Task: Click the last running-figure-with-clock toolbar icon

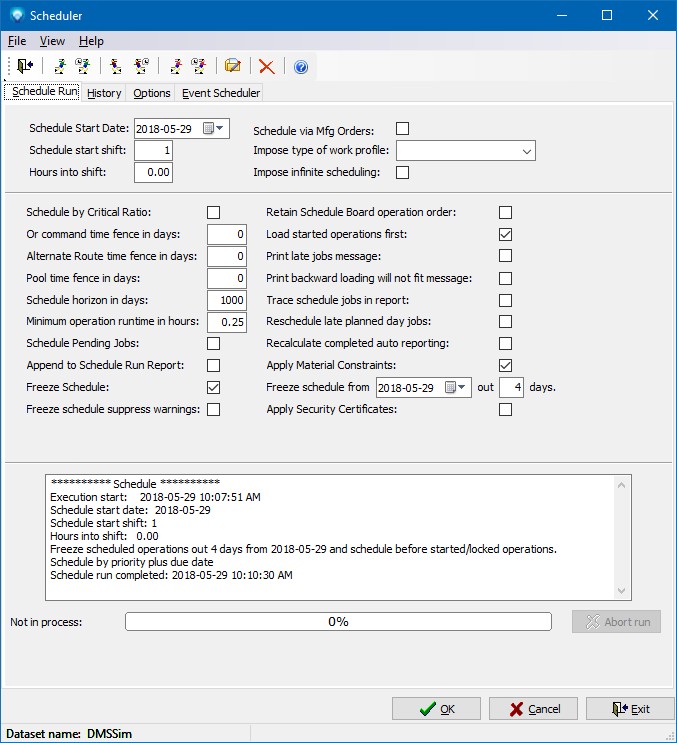Action: (198, 66)
